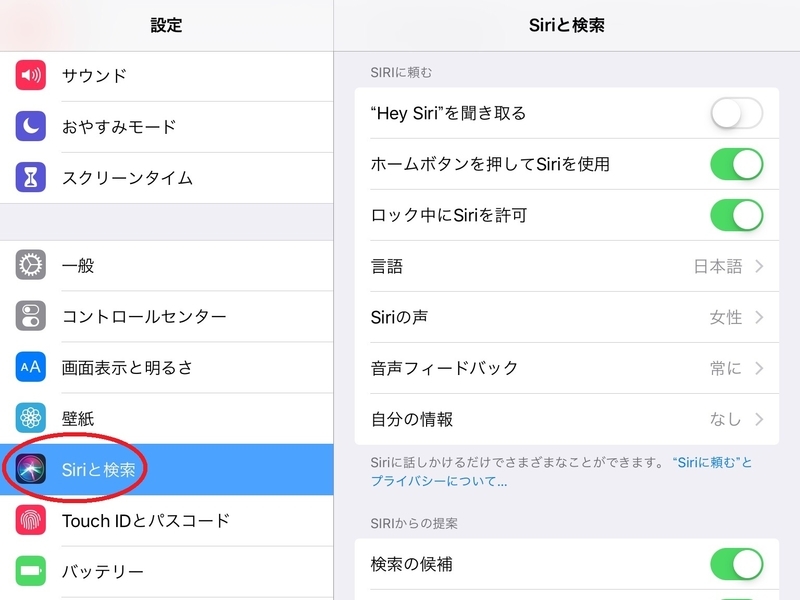Click the red サウンド speaker icon

[30, 75]
